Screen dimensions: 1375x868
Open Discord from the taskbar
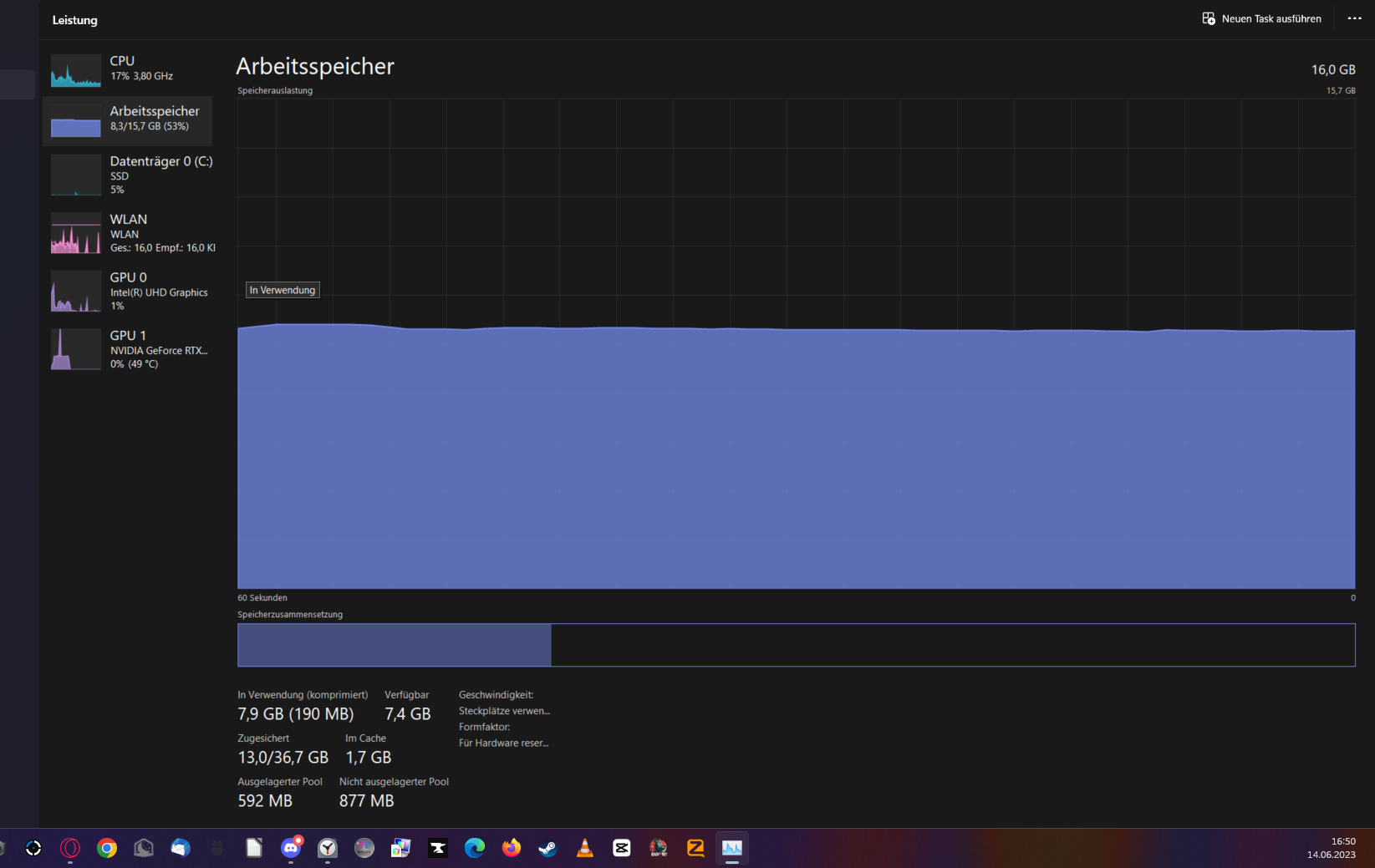click(x=291, y=848)
